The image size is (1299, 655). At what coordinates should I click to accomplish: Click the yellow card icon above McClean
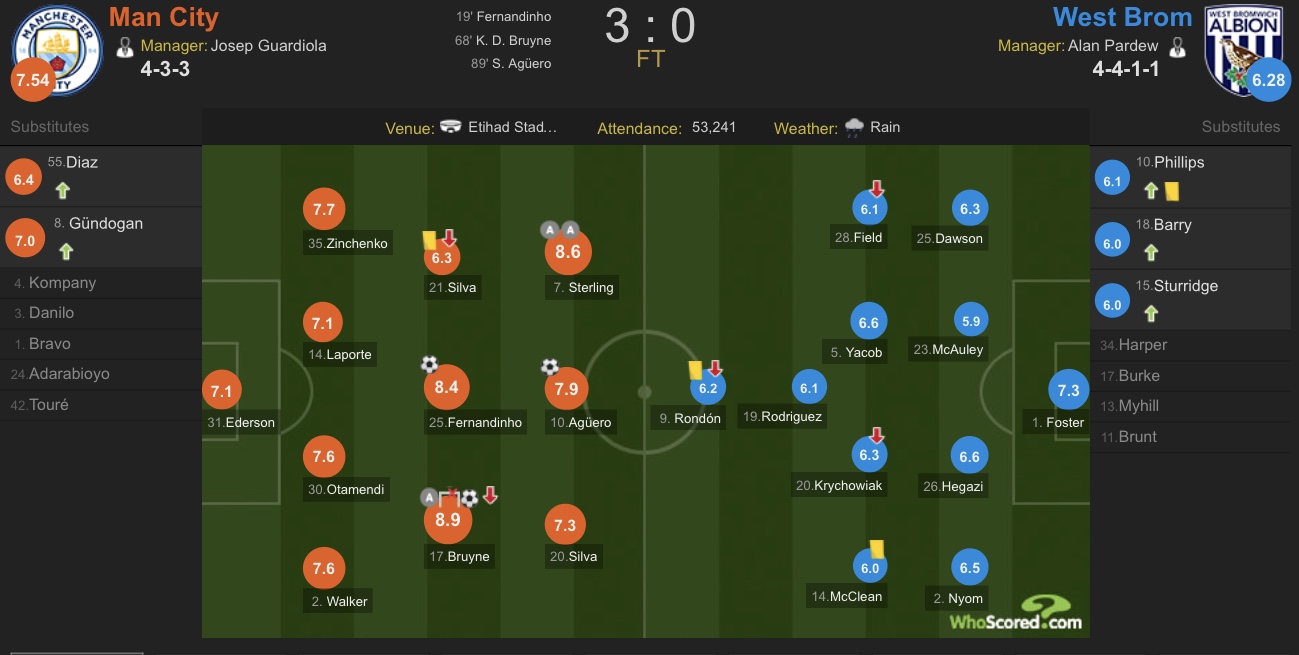[x=876, y=548]
